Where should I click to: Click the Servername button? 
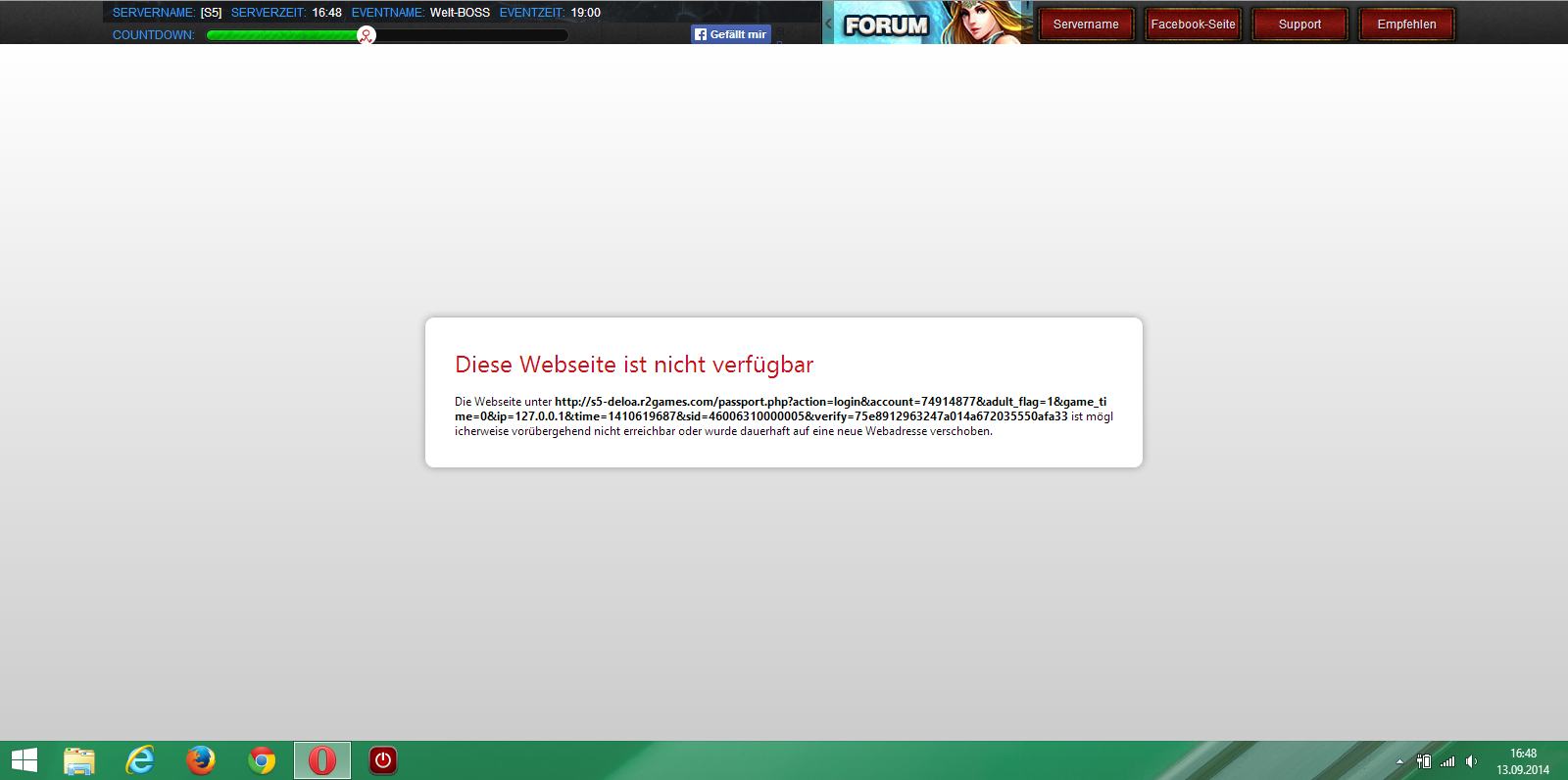click(x=1085, y=24)
